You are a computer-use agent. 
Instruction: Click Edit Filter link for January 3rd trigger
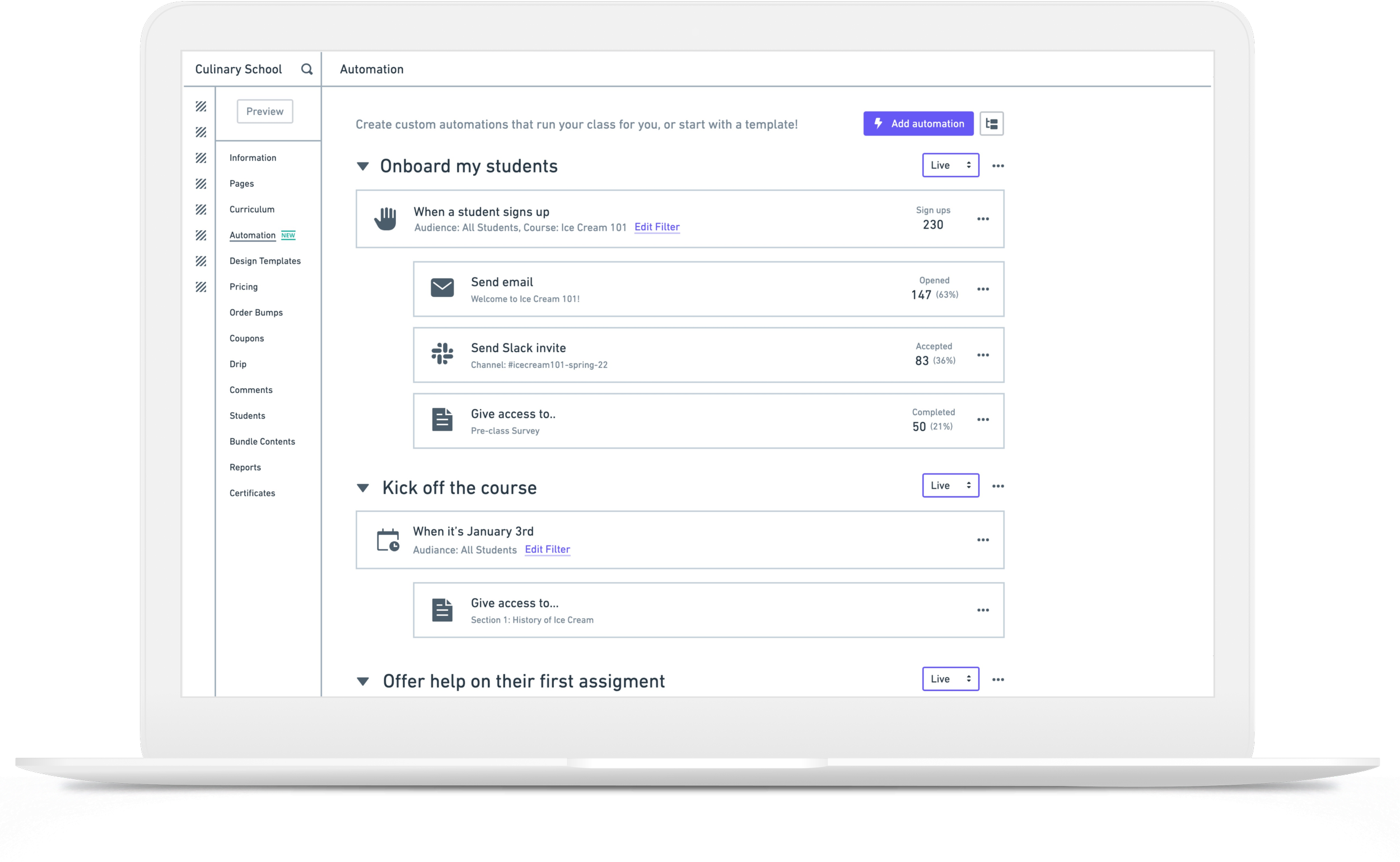pyautogui.click(x=547, y=549)
